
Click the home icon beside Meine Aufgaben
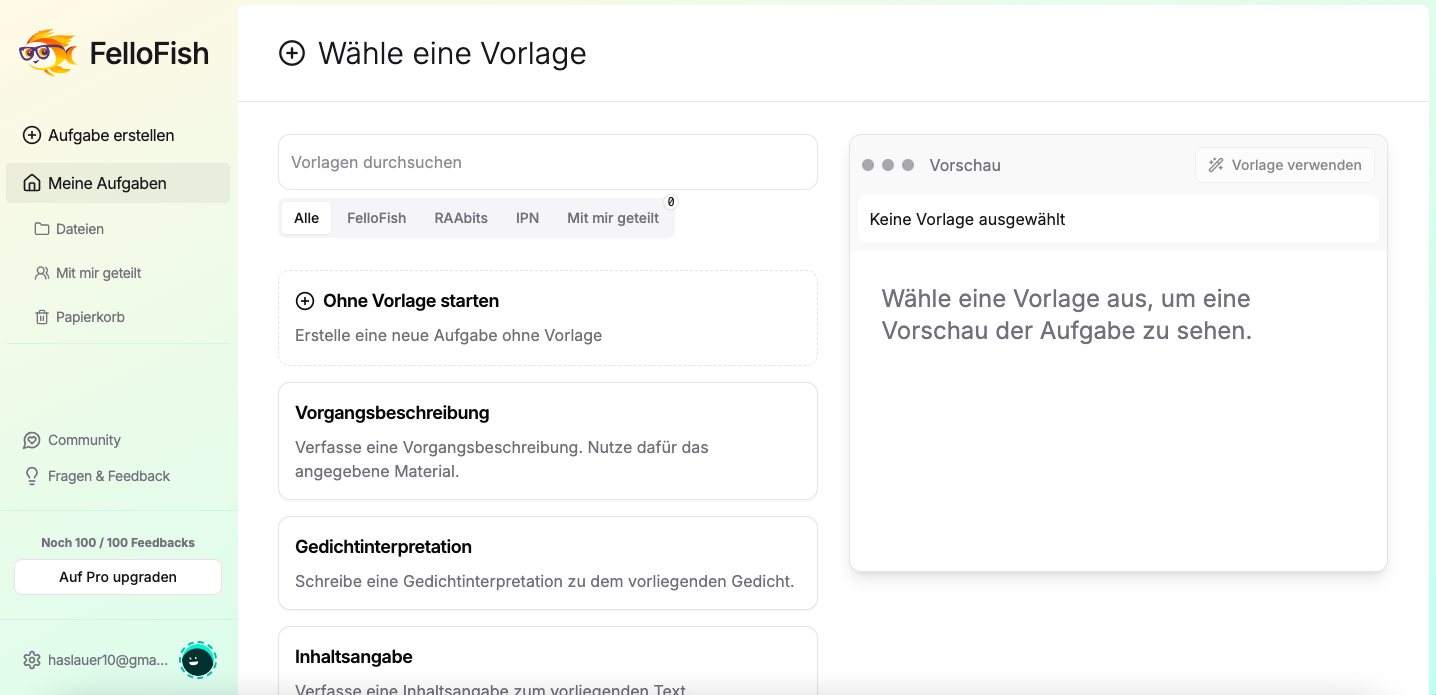pyautogui.click(x=32, y=183)
